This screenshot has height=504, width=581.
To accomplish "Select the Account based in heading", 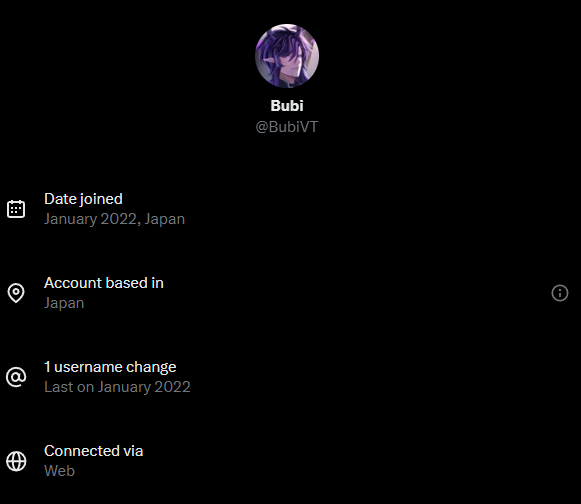I will (x=104, y=283).
